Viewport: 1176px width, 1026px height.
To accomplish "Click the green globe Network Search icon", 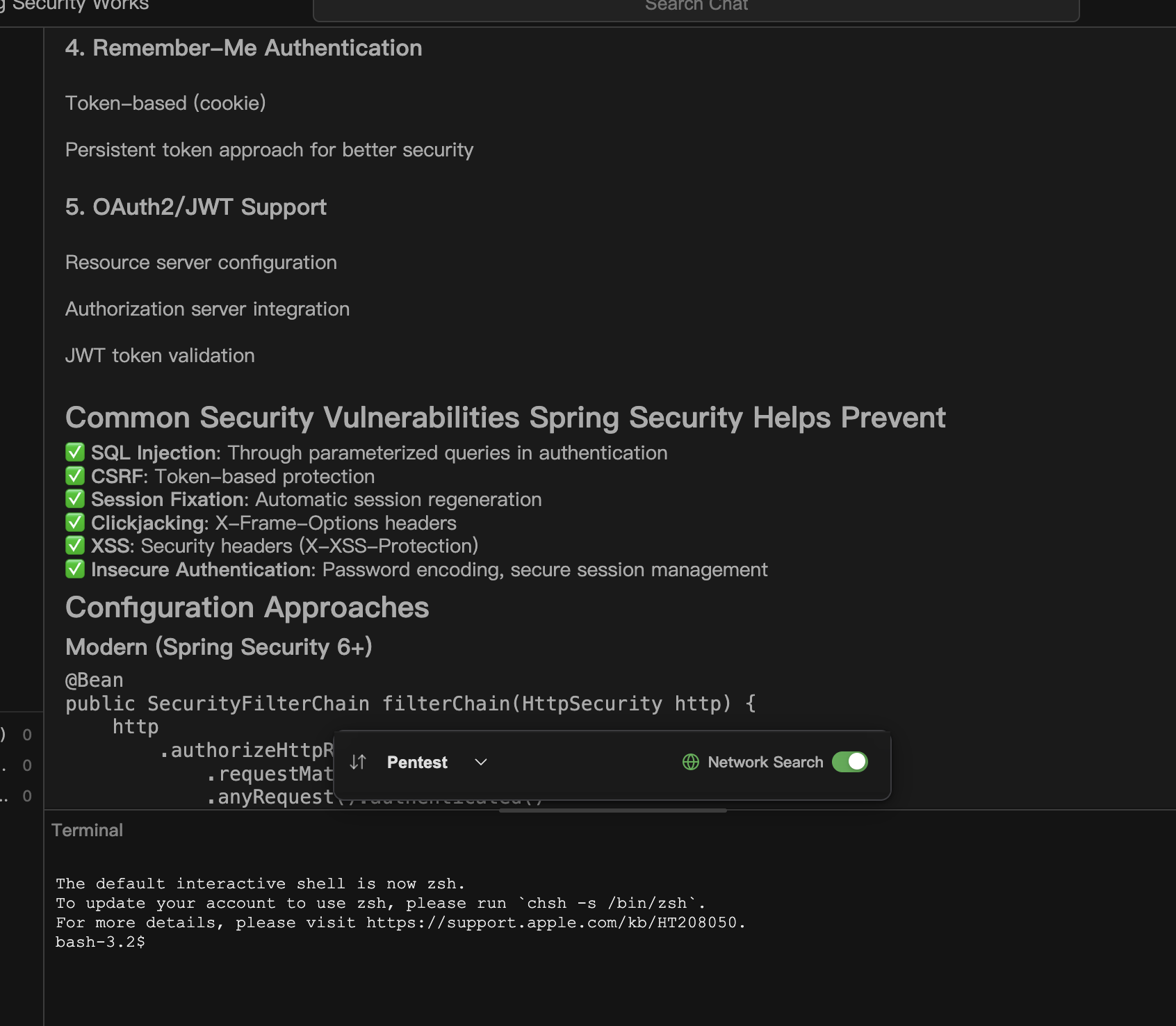I will (690, 762).
